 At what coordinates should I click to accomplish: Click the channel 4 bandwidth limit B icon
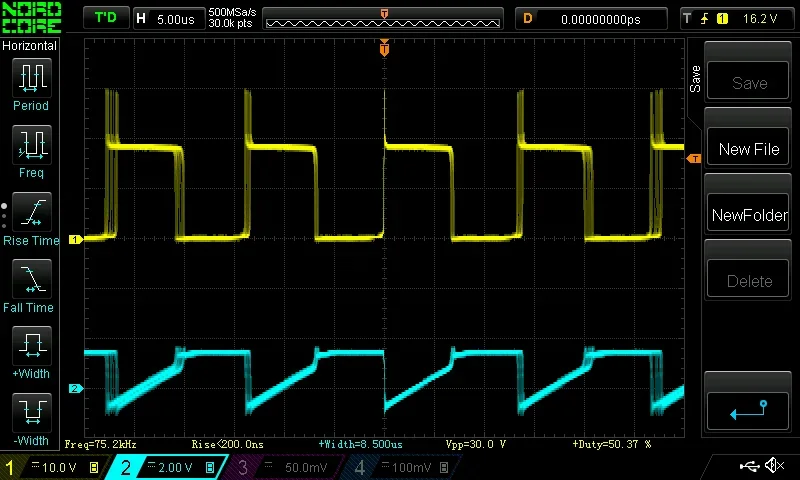pos(444,467)
